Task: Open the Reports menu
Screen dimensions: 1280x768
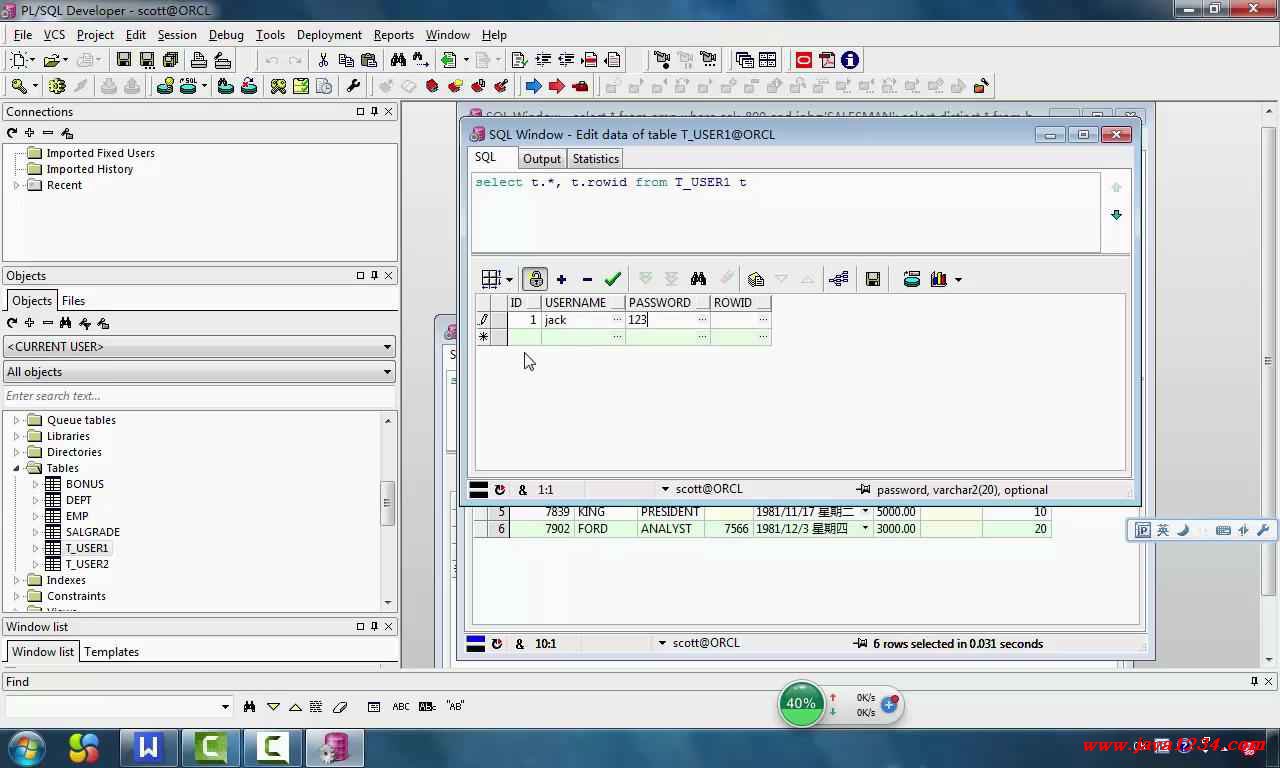Action: [x=394, y=34]
